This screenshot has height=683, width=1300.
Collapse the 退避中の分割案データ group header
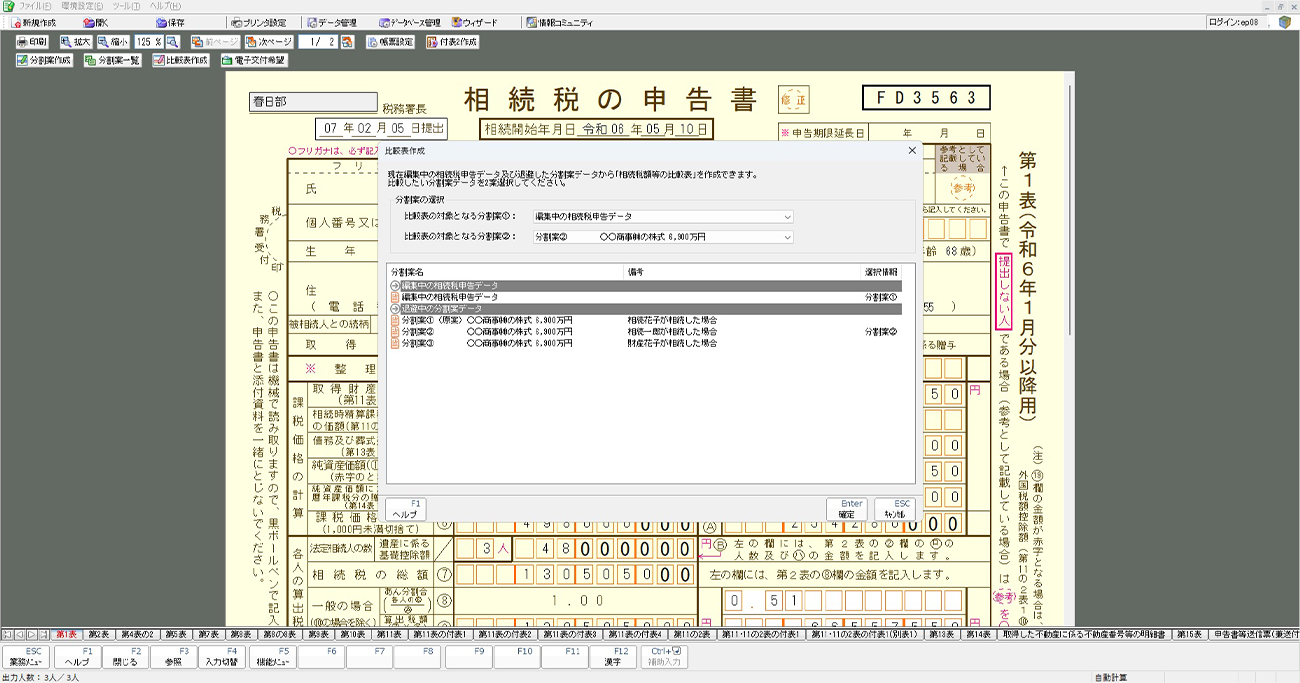tap(395, 309)
